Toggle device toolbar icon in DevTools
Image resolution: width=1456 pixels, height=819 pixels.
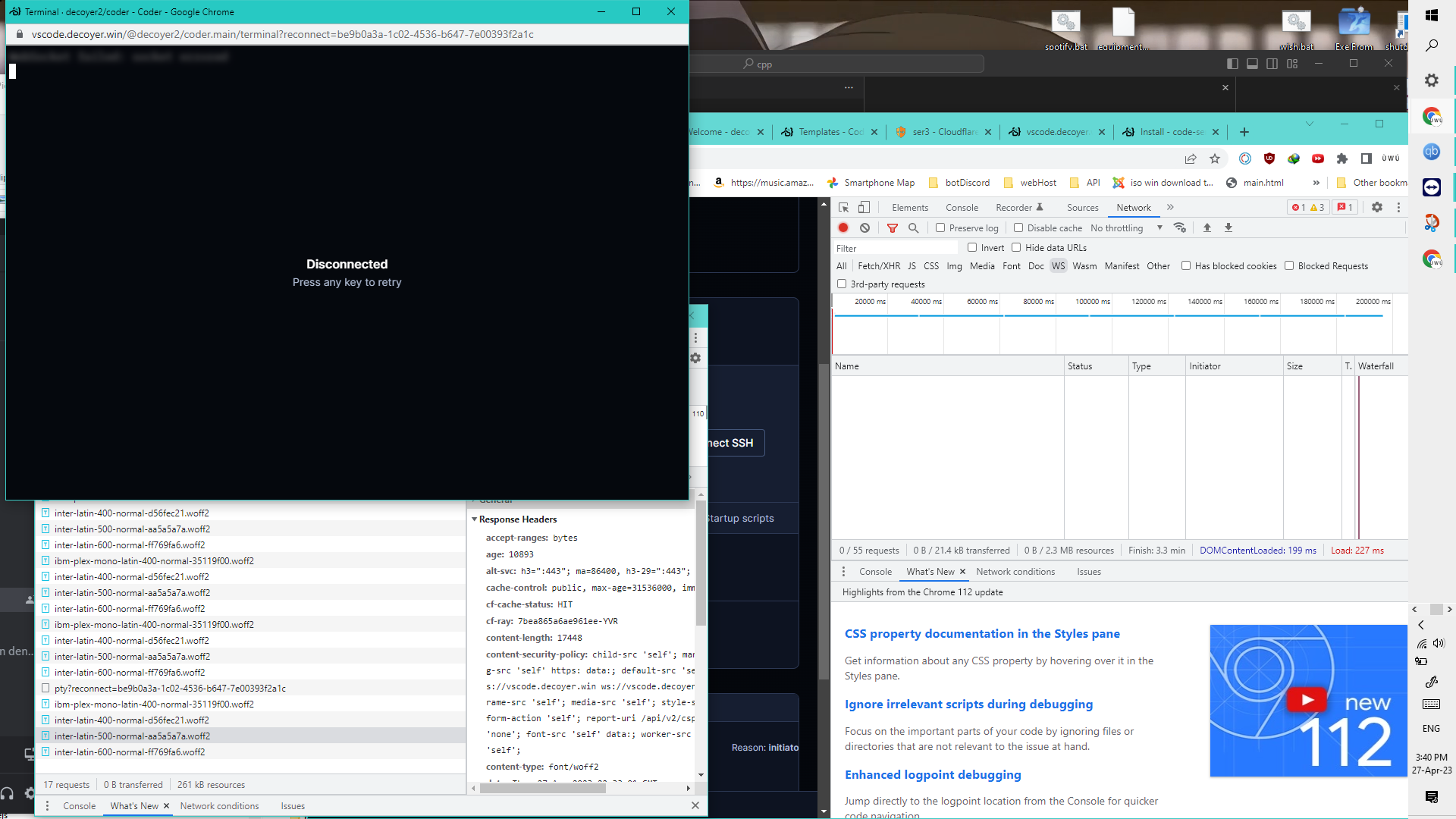tap(864, 207)
